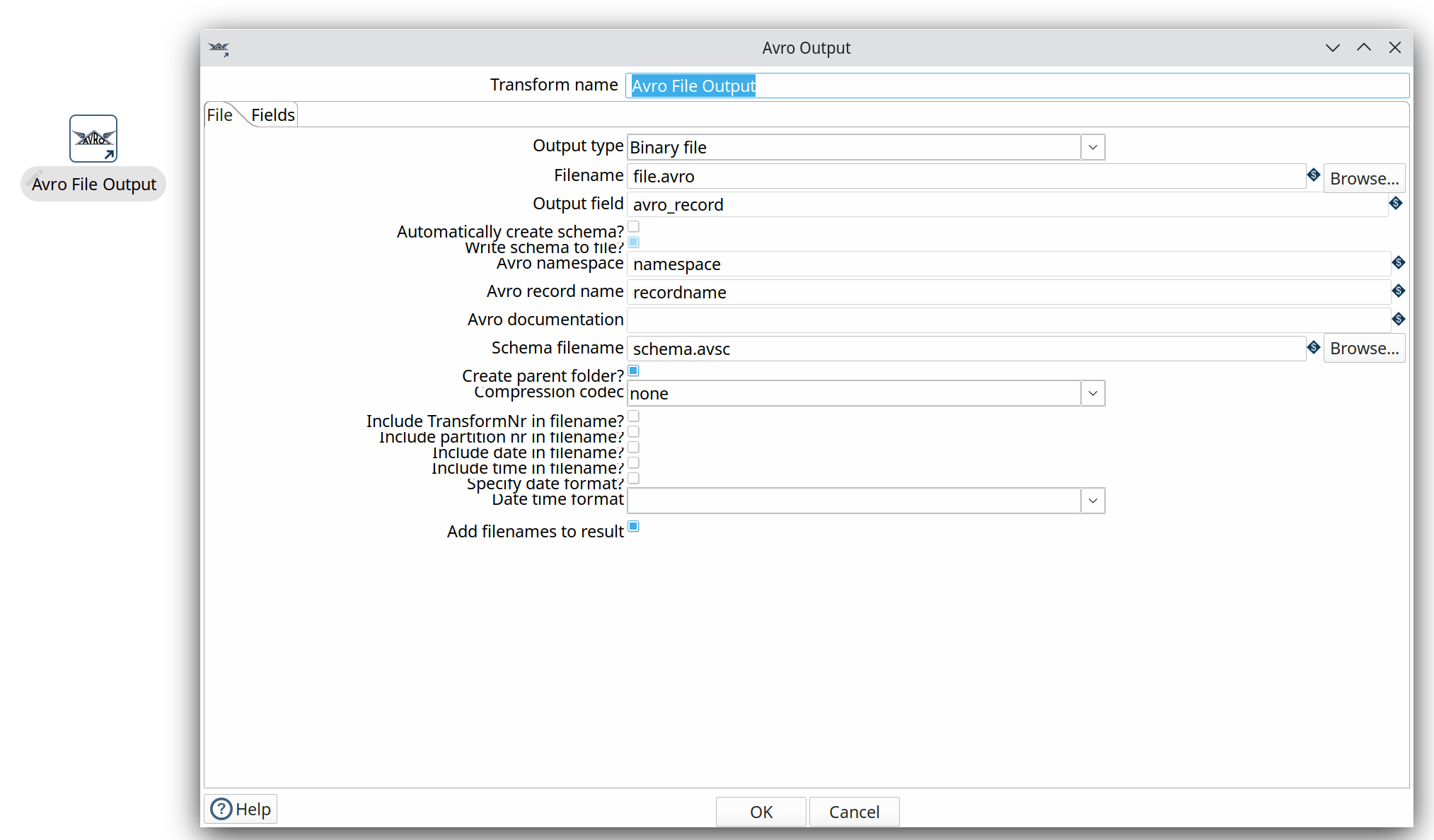Click the variable icon next to Schema filename
Screen dimensions: 1434x840
pyautogui.click(x=1314, y=347)
